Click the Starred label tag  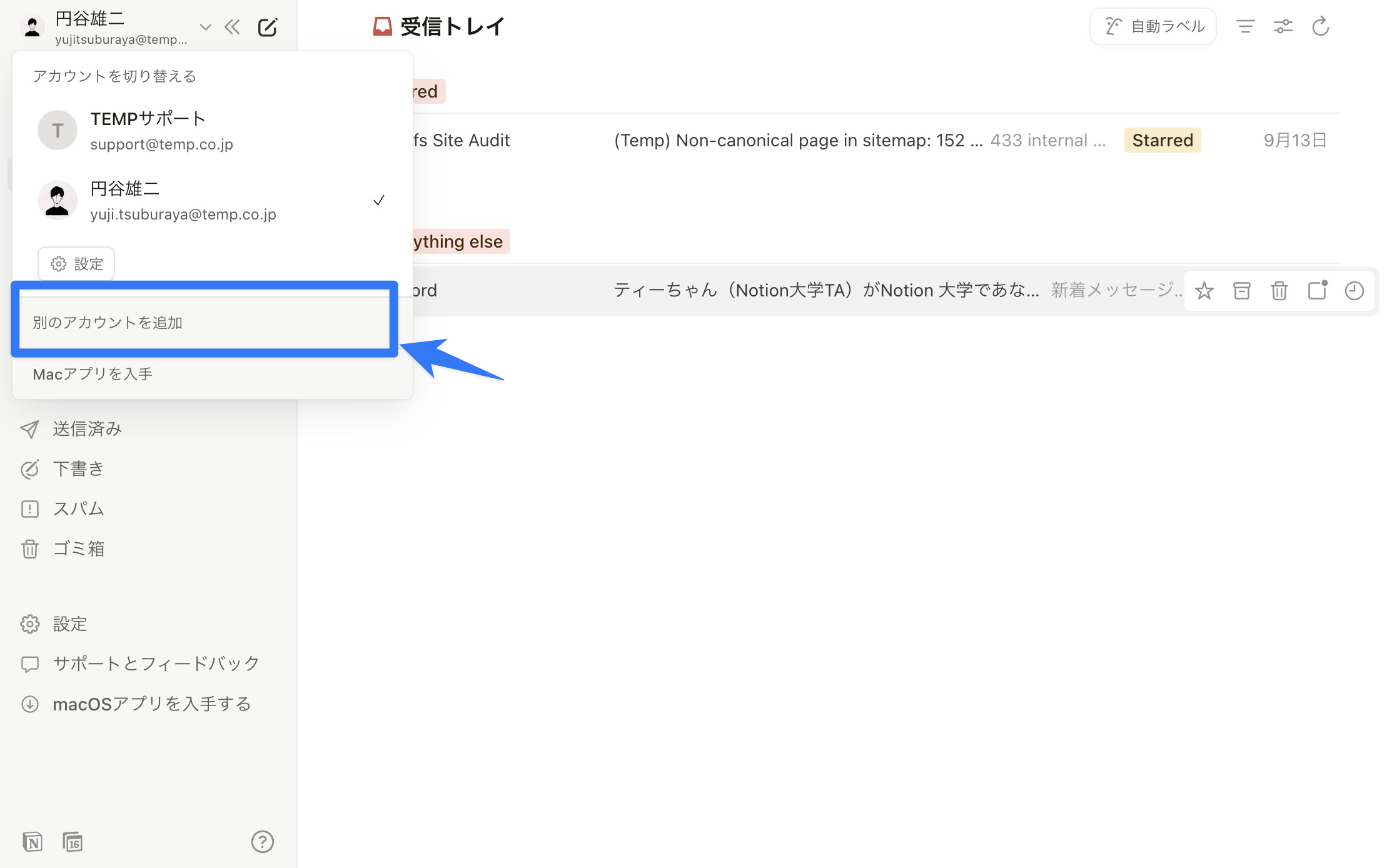pos(1163,140)
